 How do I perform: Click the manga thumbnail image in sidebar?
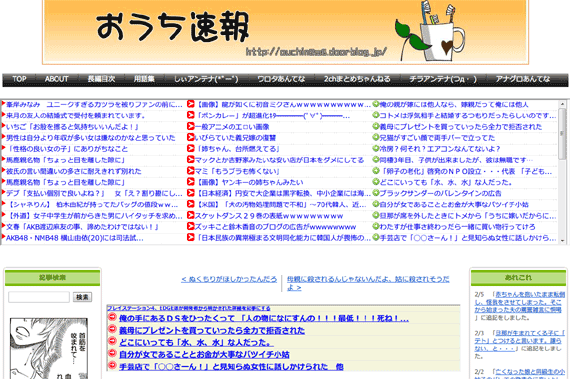point(49,348)
